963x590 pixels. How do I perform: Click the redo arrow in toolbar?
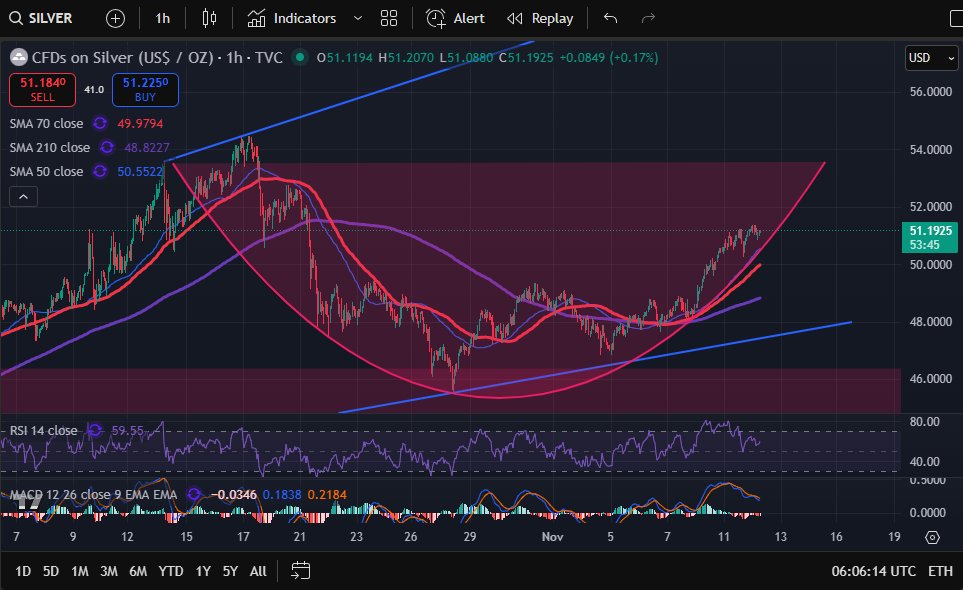[648, 18]
